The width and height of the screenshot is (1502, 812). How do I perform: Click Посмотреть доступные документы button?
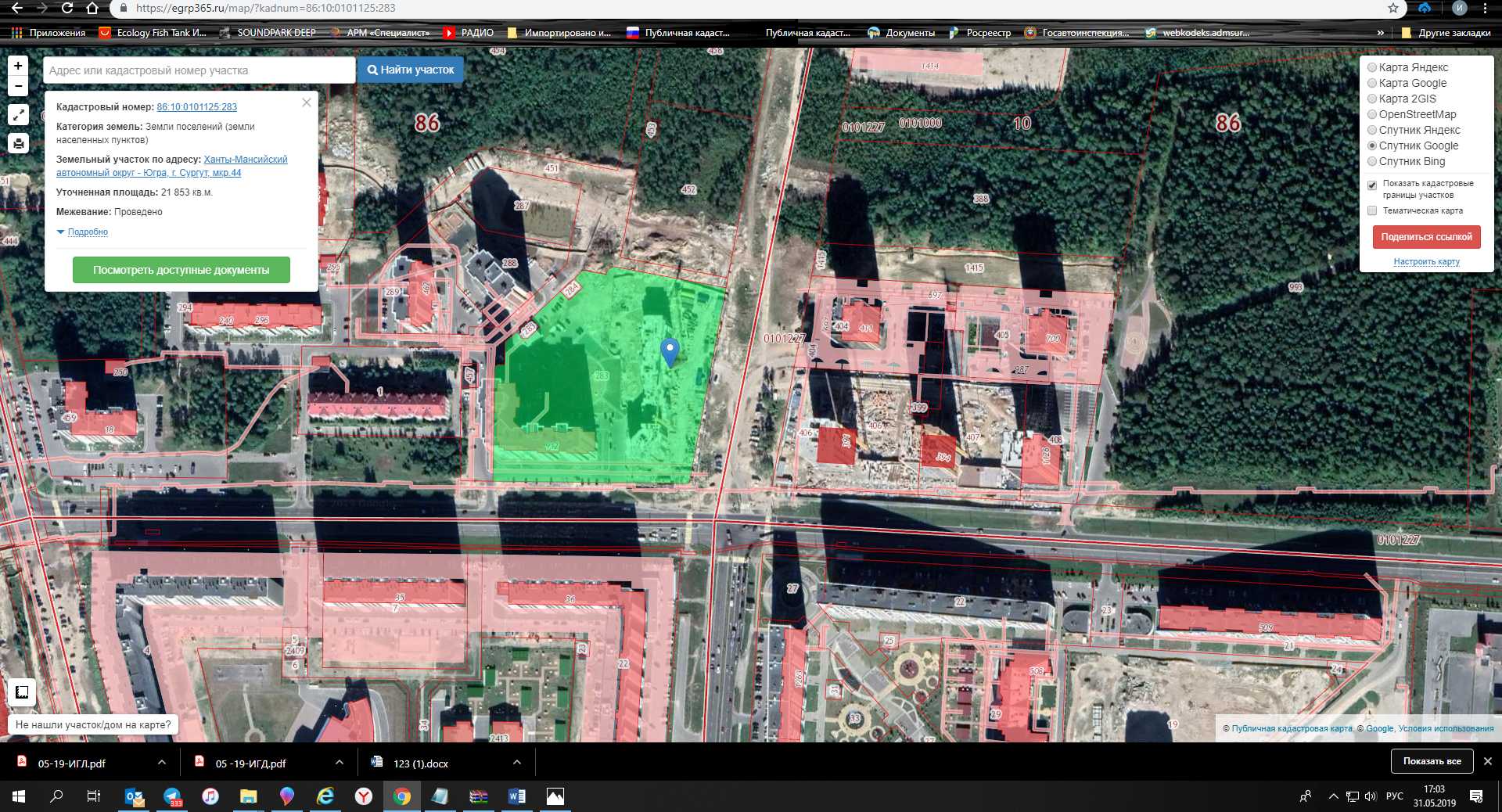point(181,270)
